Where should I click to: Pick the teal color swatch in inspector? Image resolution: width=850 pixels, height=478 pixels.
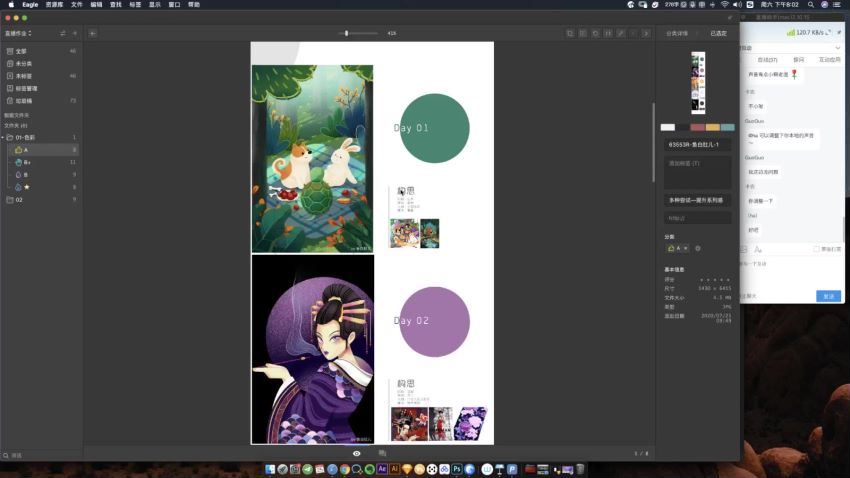[x=727, y=127]
